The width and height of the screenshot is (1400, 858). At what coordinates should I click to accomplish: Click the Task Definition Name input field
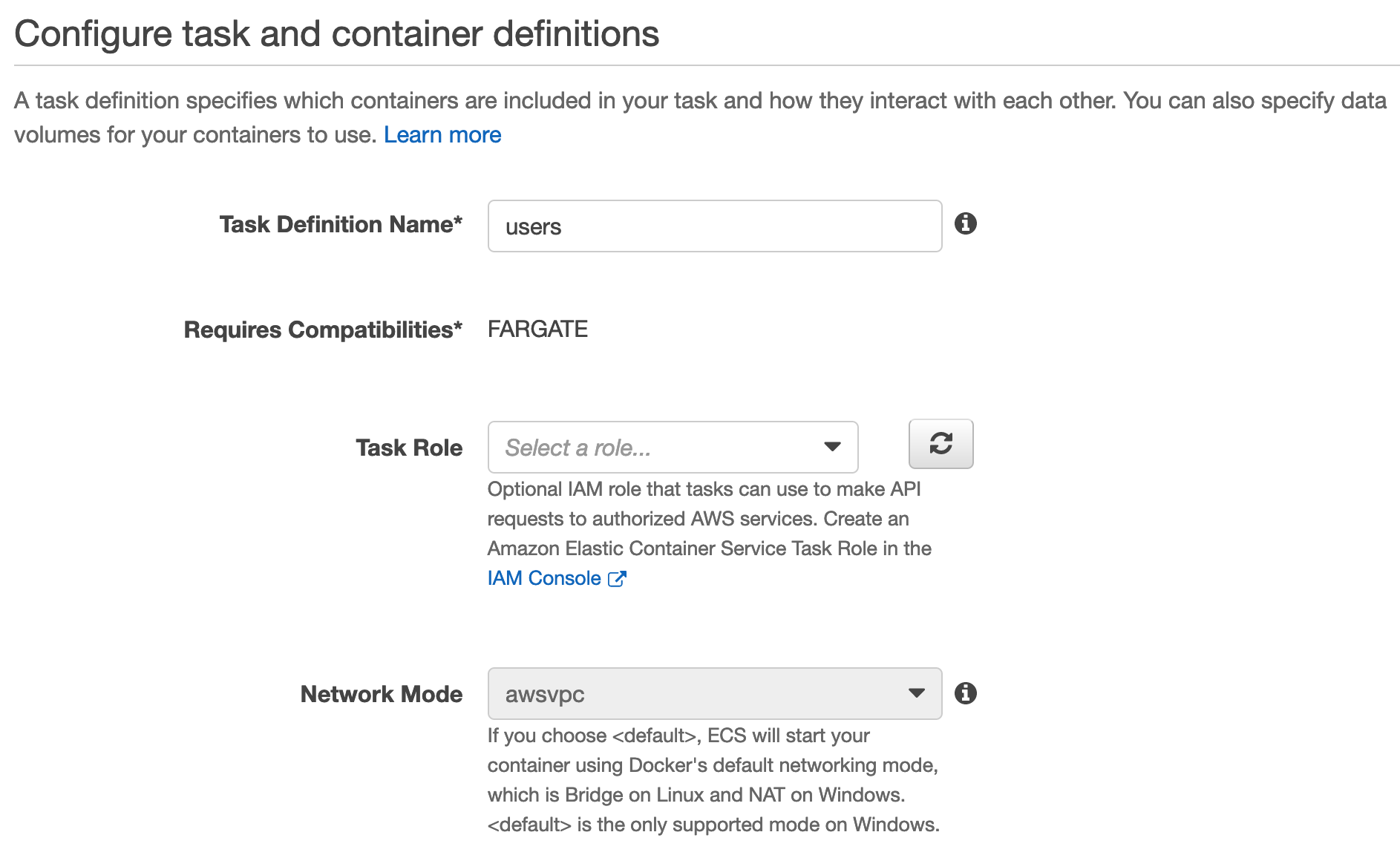coord(715,226)
